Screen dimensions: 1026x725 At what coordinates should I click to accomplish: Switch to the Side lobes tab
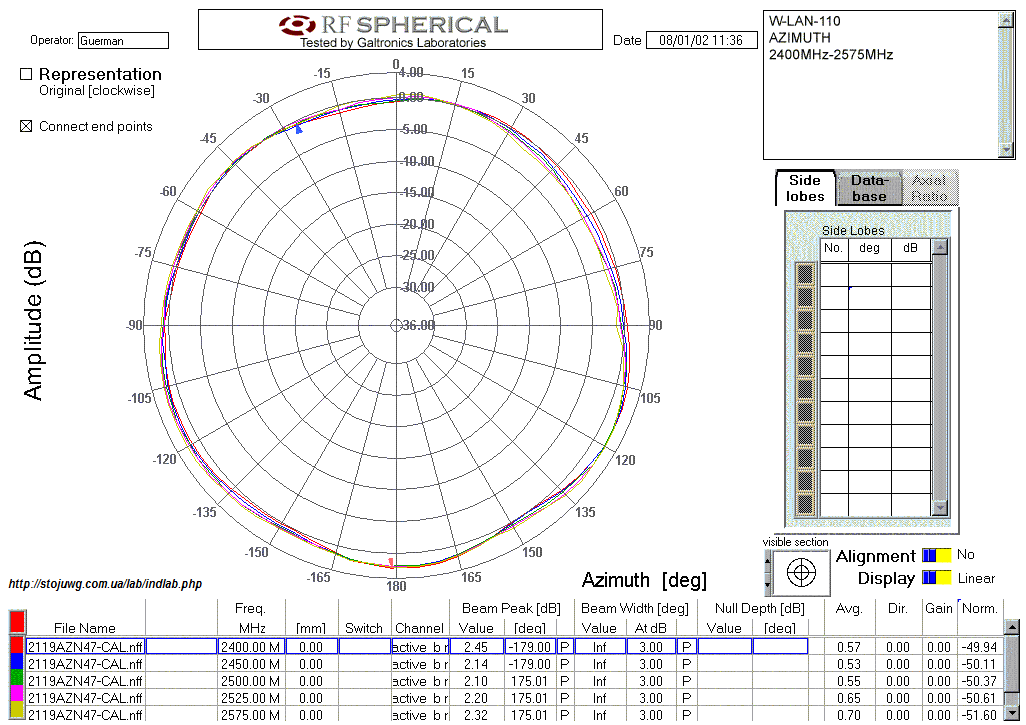coord(805,188)
